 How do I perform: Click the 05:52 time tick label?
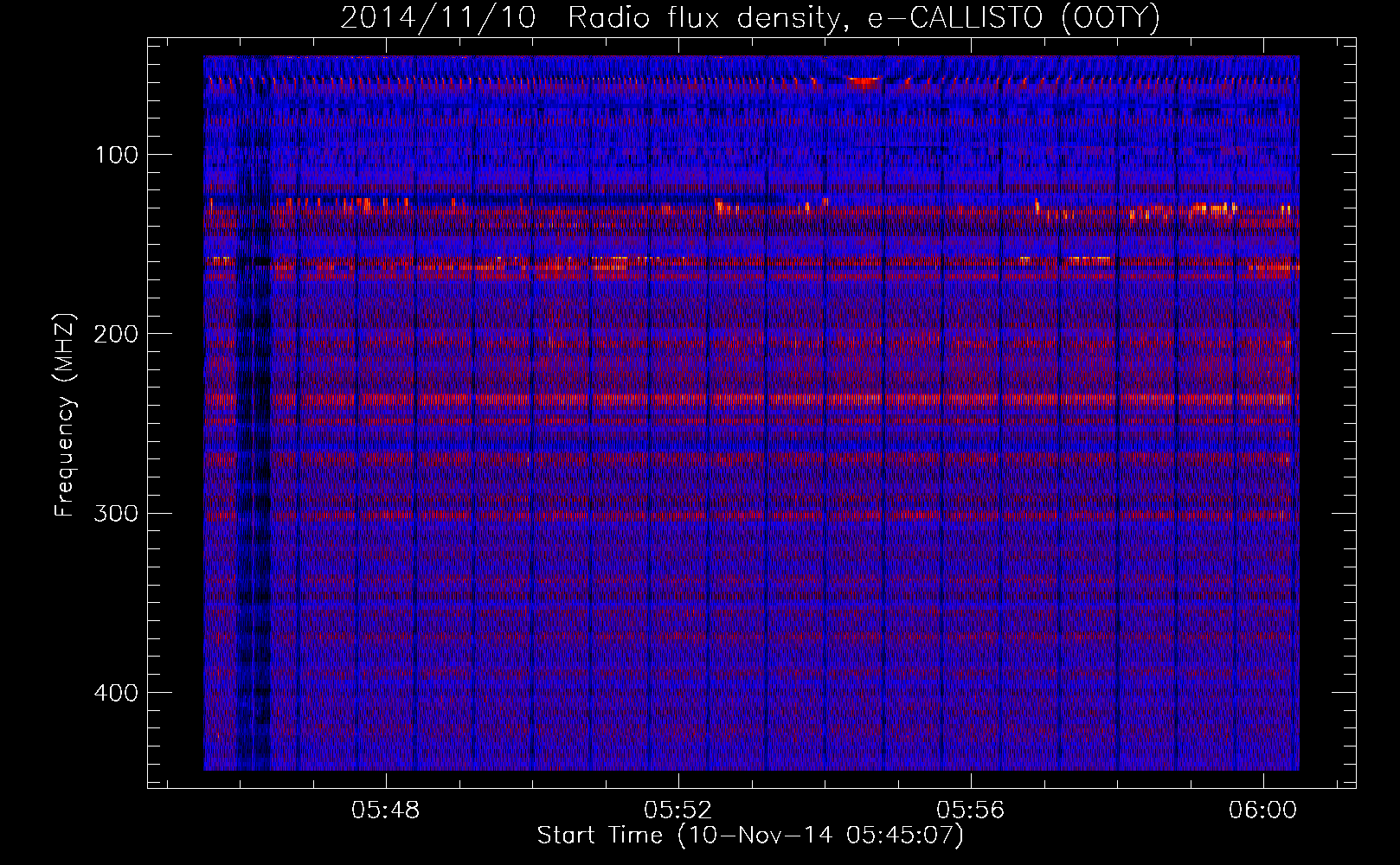click(x=679, y=811)
